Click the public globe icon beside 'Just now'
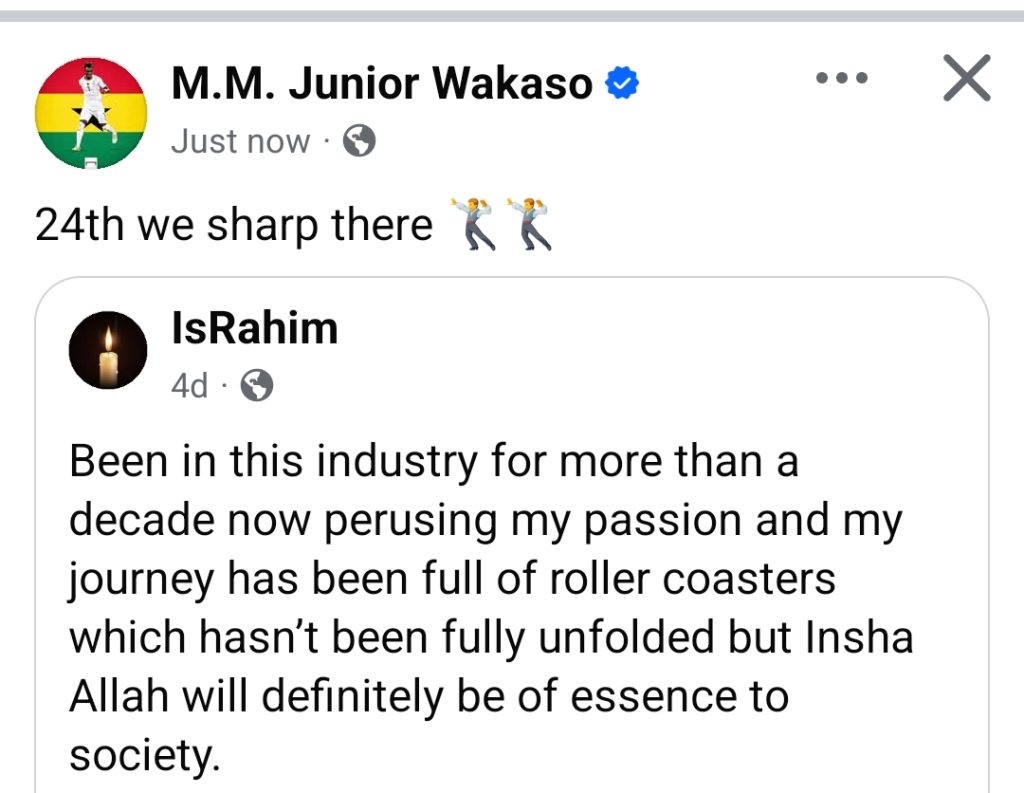This screenshot has width=1024, height=793. coord(359,141)
